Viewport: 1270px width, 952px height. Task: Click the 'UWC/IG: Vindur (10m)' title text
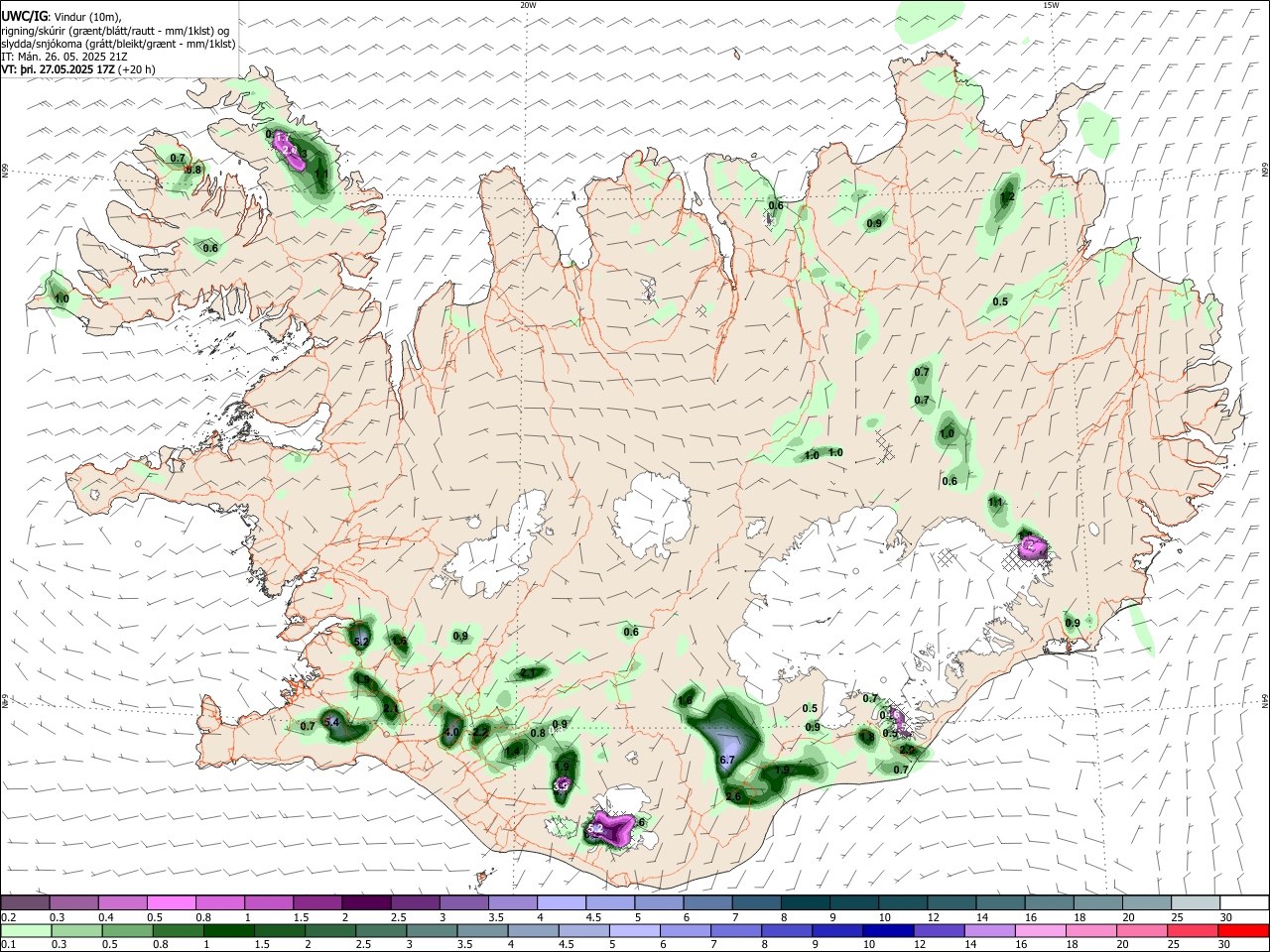click(61, 17)
